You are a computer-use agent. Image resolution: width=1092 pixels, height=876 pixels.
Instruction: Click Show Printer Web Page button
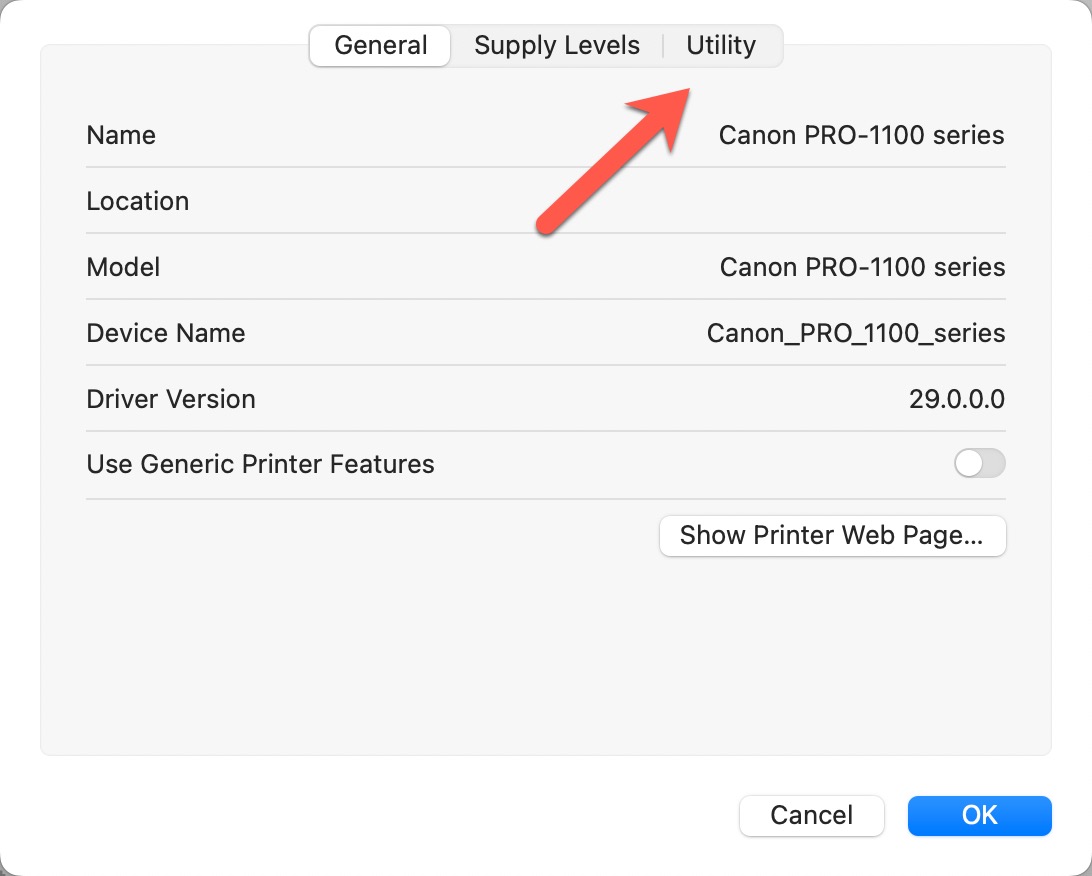click(832, 535)
